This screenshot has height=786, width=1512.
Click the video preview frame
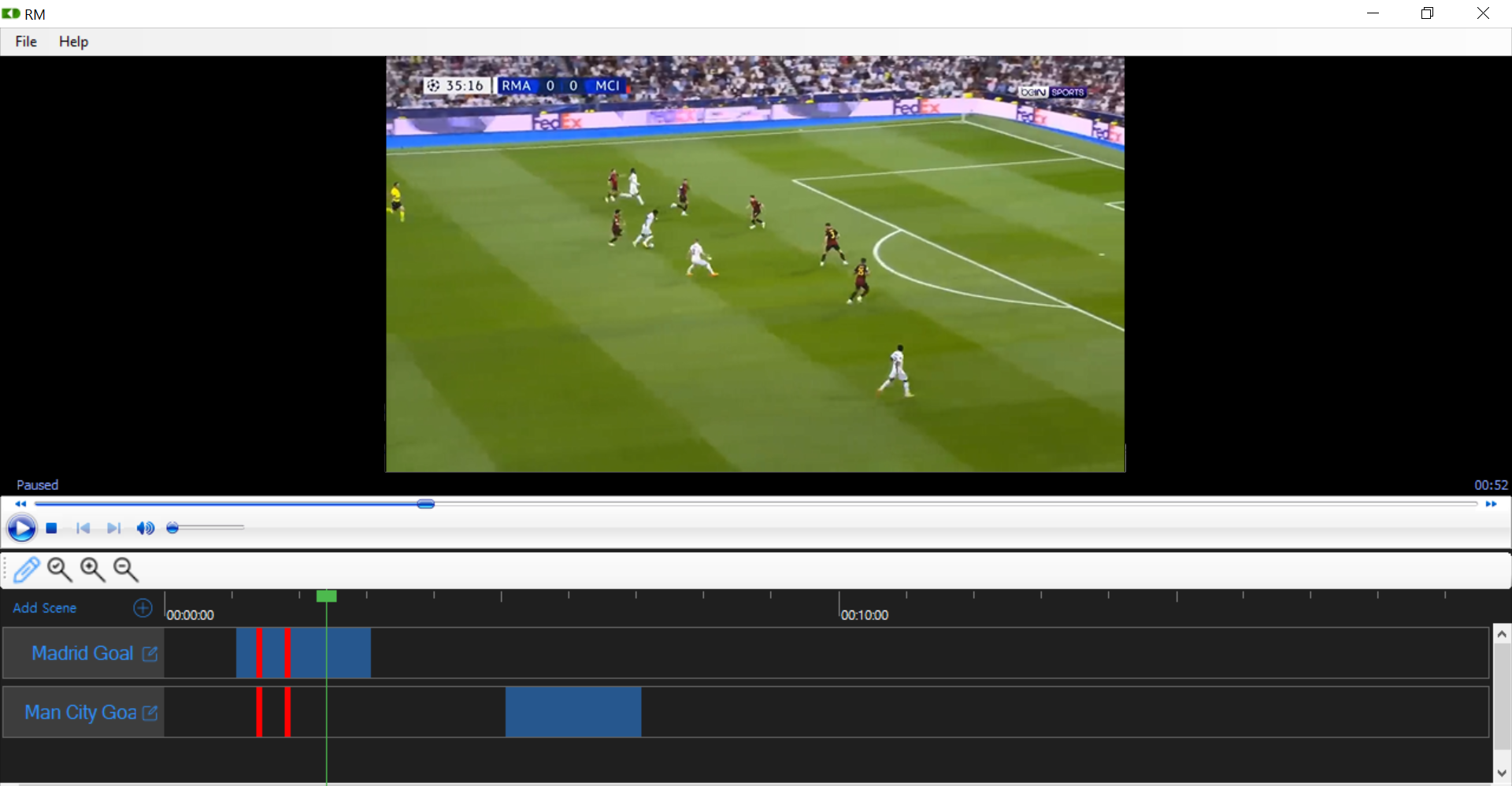click(x=755, y=264)
